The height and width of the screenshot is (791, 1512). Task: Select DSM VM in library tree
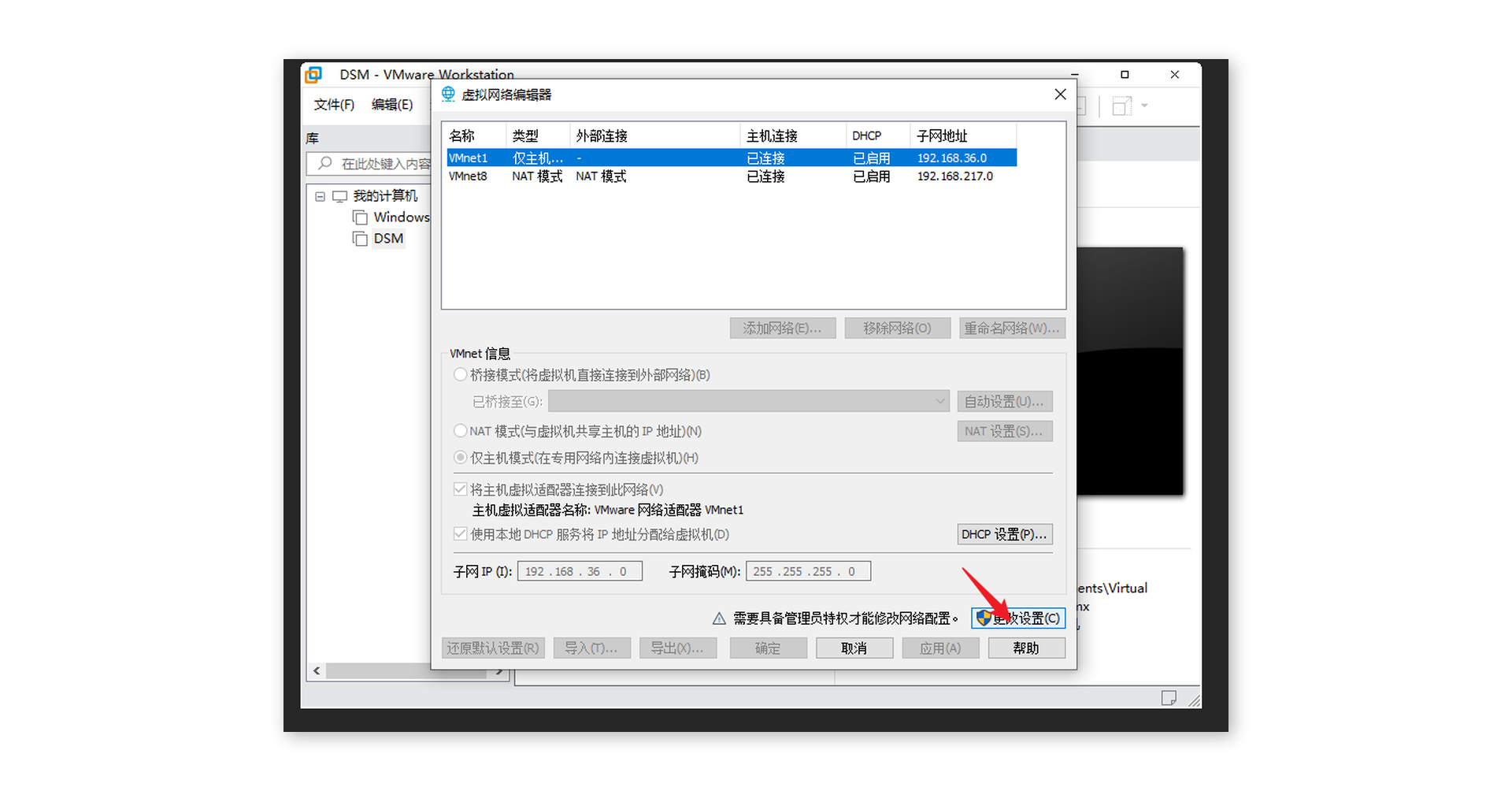(x=388, y=239)
